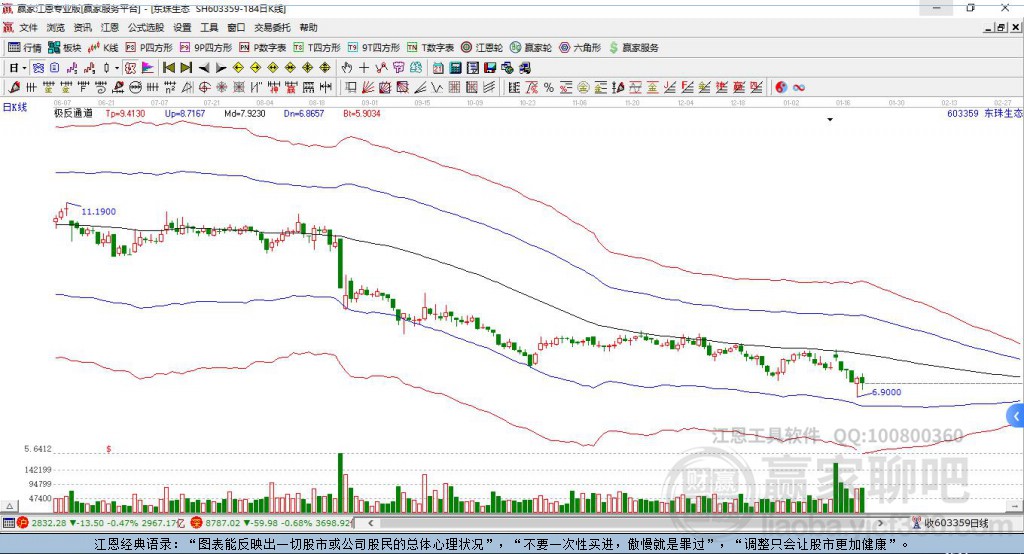Click the 极反通道 indicator label
The image size is (1024, 554).
coord(73,113)
